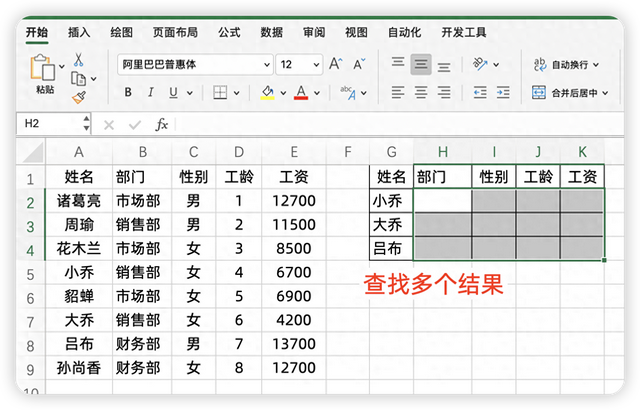Align text right
The width and height of the screenshot is (640, 410).
[x=444, y=93]
